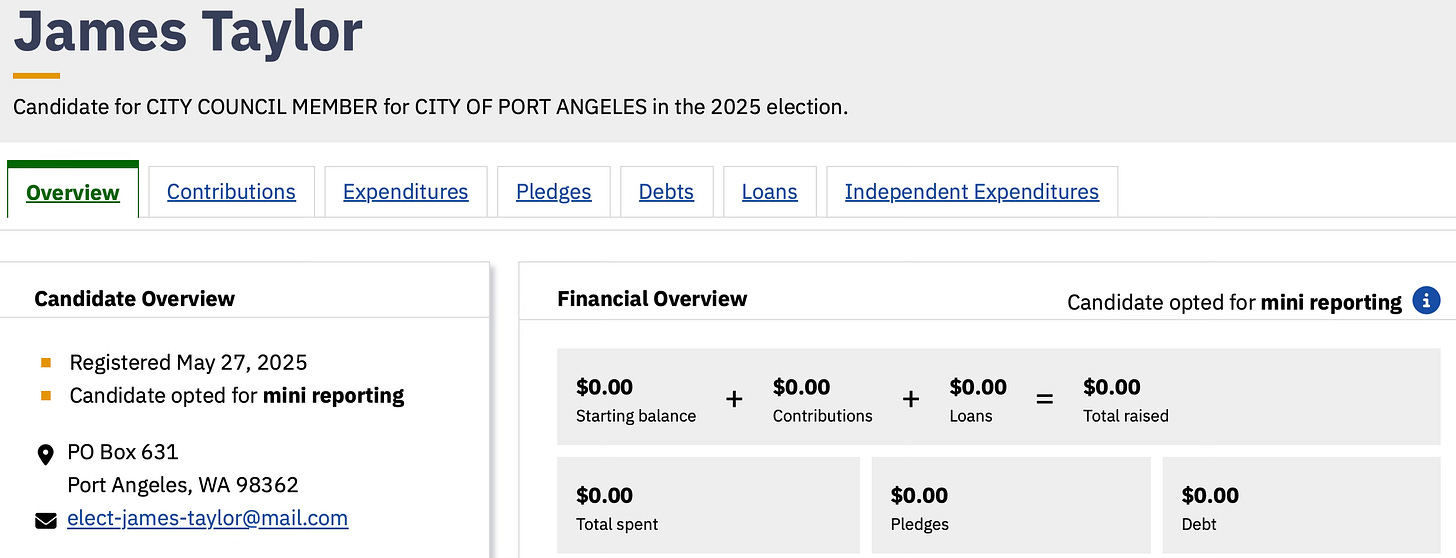The height and width of the screenshot is (558, 1456).
Task: View the Loans tab
Action: point(769,192)
